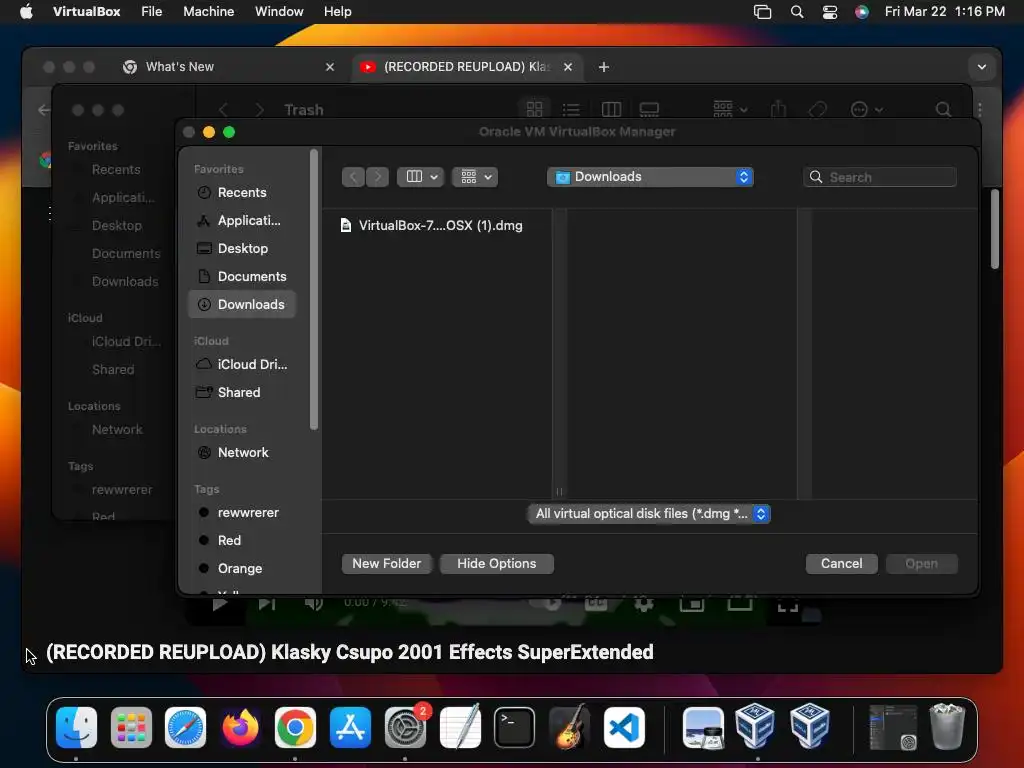Image resolution: width=1024 pixels, height=768 pixels.
Task: Close the What's New tab
Action: (330, 67)
